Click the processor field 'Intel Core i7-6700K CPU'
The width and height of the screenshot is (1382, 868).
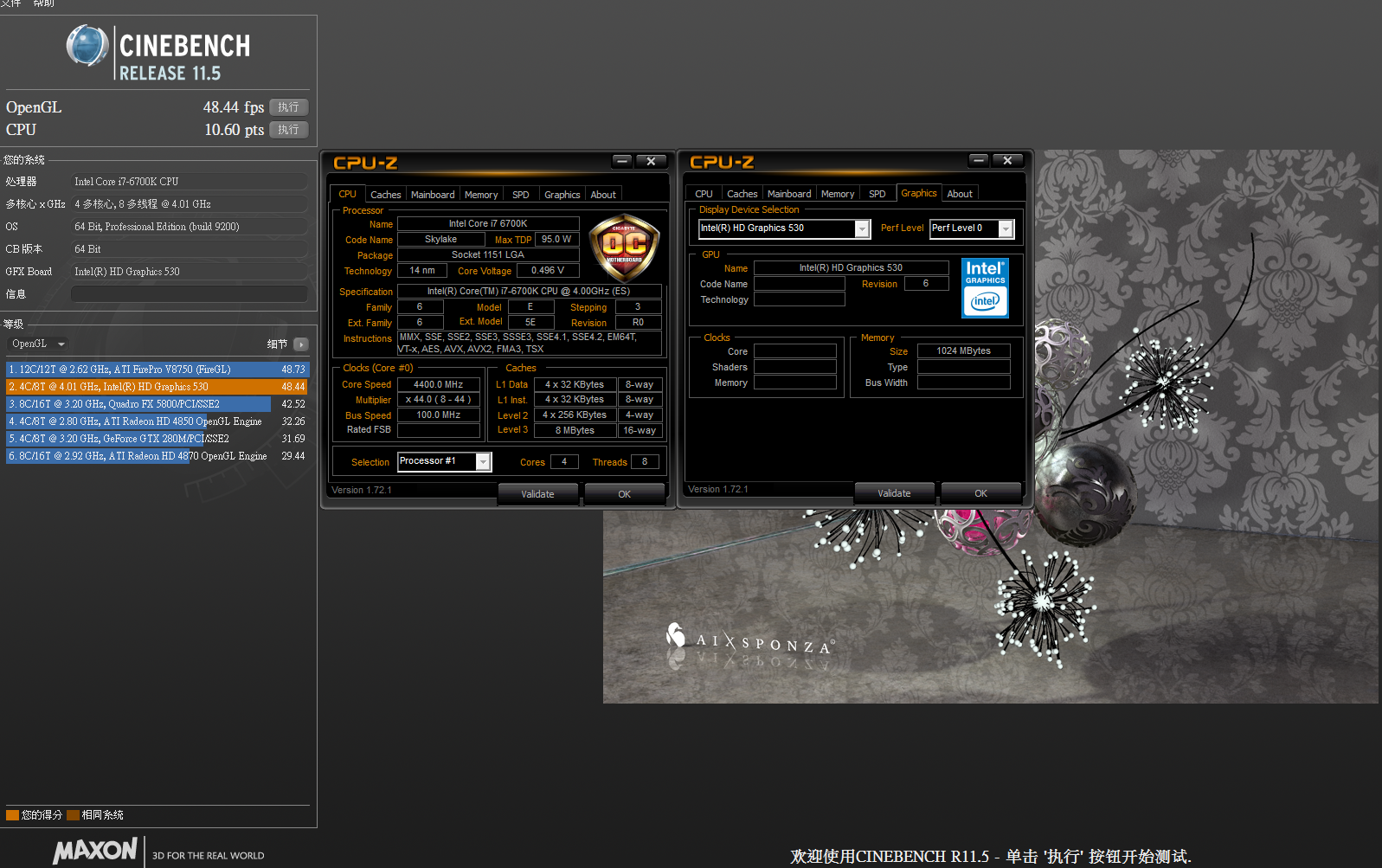click(190, 182)
